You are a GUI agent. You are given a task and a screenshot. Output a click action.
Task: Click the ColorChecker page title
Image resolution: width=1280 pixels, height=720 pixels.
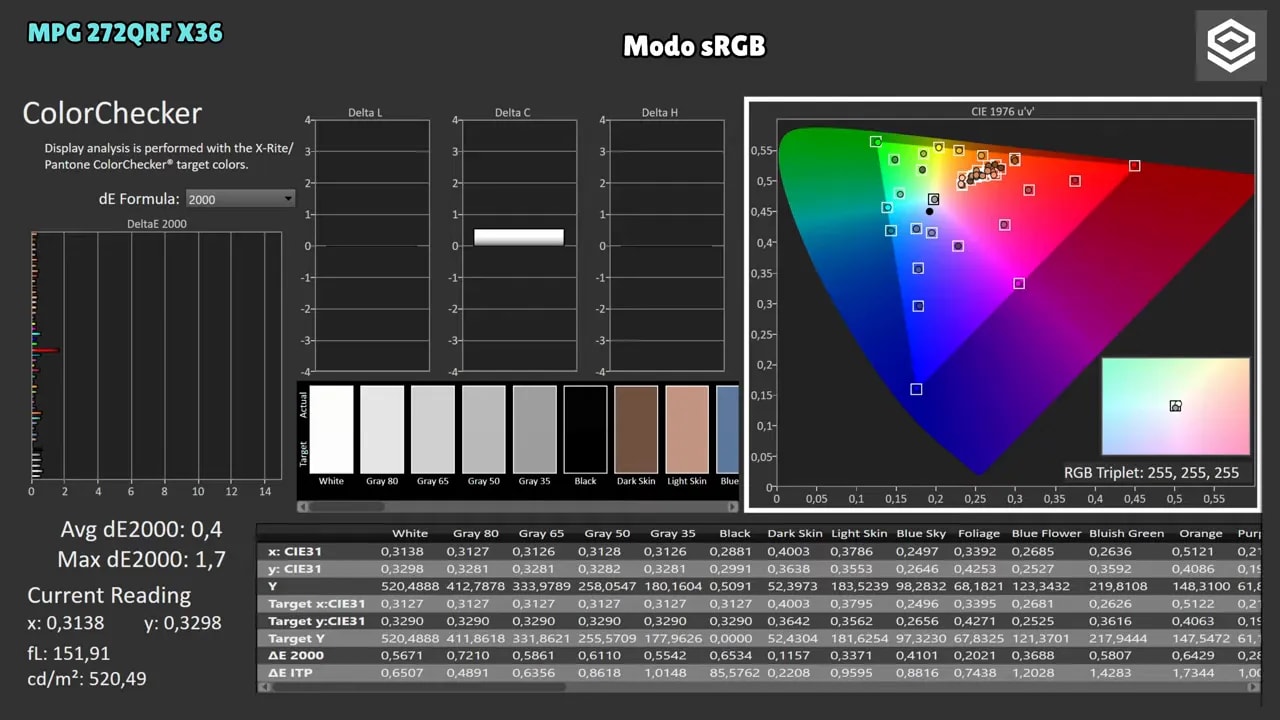click(x=112, y=113)
